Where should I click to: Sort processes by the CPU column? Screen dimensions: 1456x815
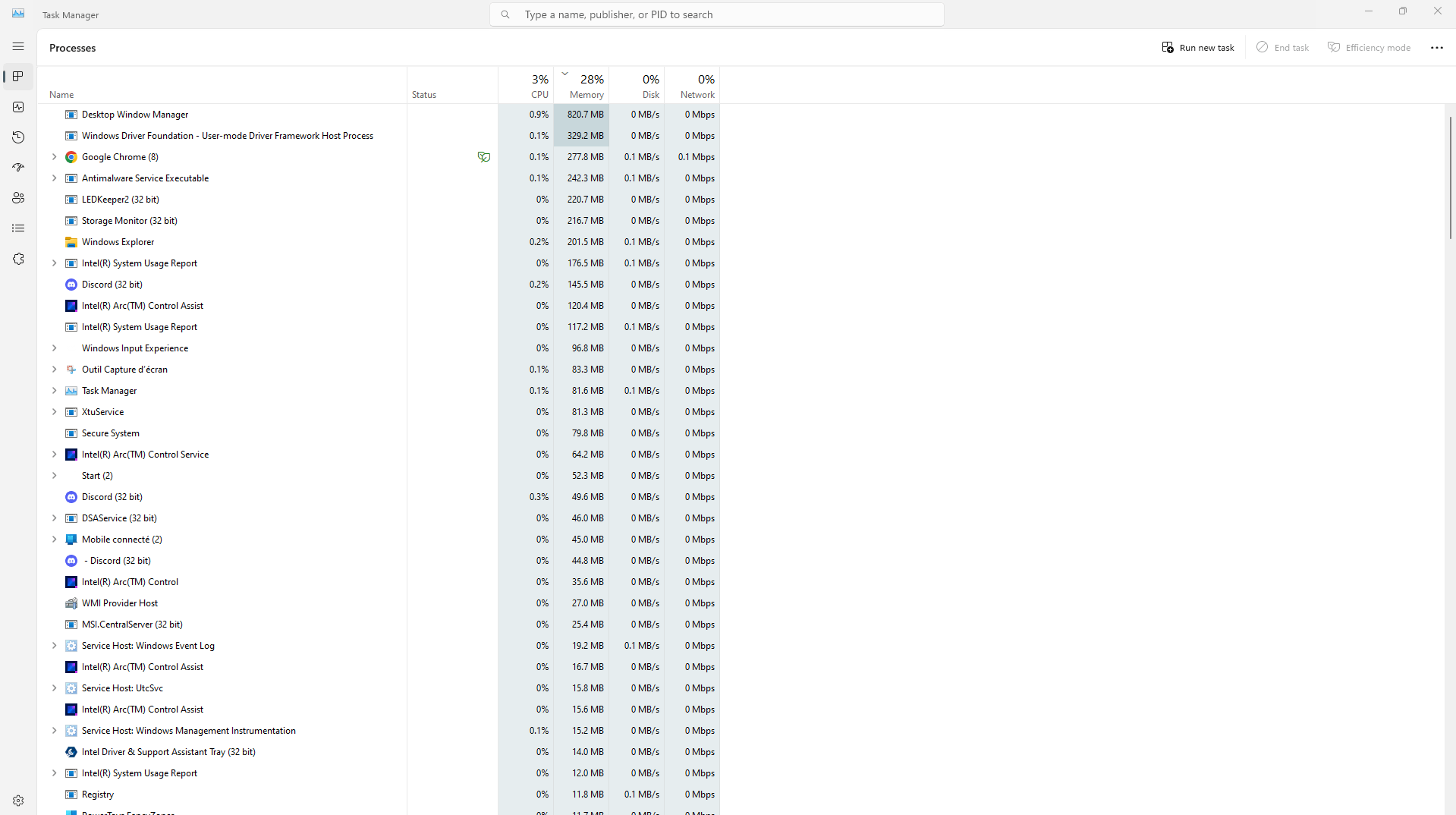coord(526,85)
